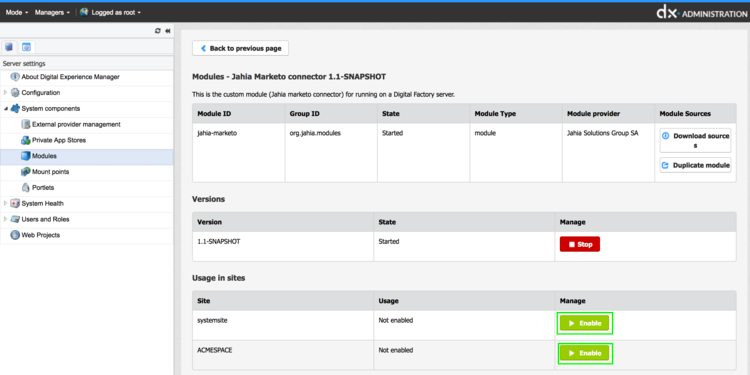
Task: Go back using Back to previous page
Action: click(x=241, y=48)
